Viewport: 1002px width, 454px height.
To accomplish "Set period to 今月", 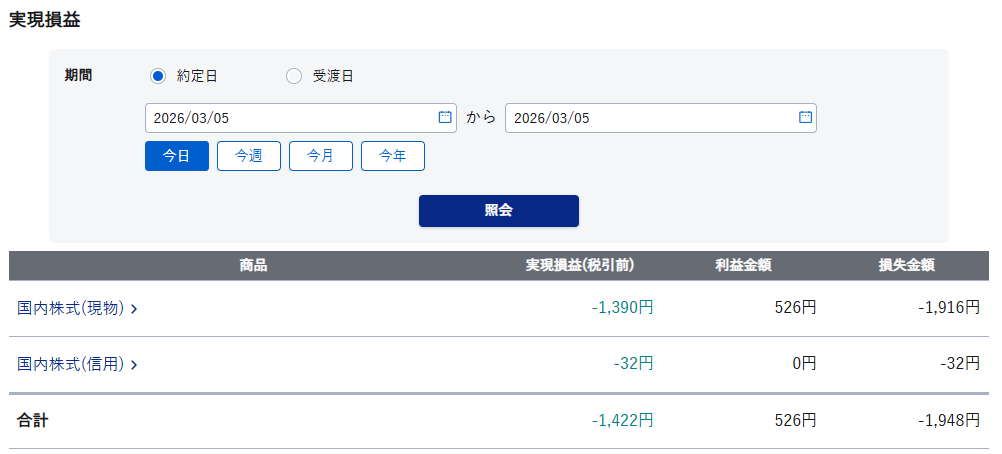I will (x=321, y=156).
